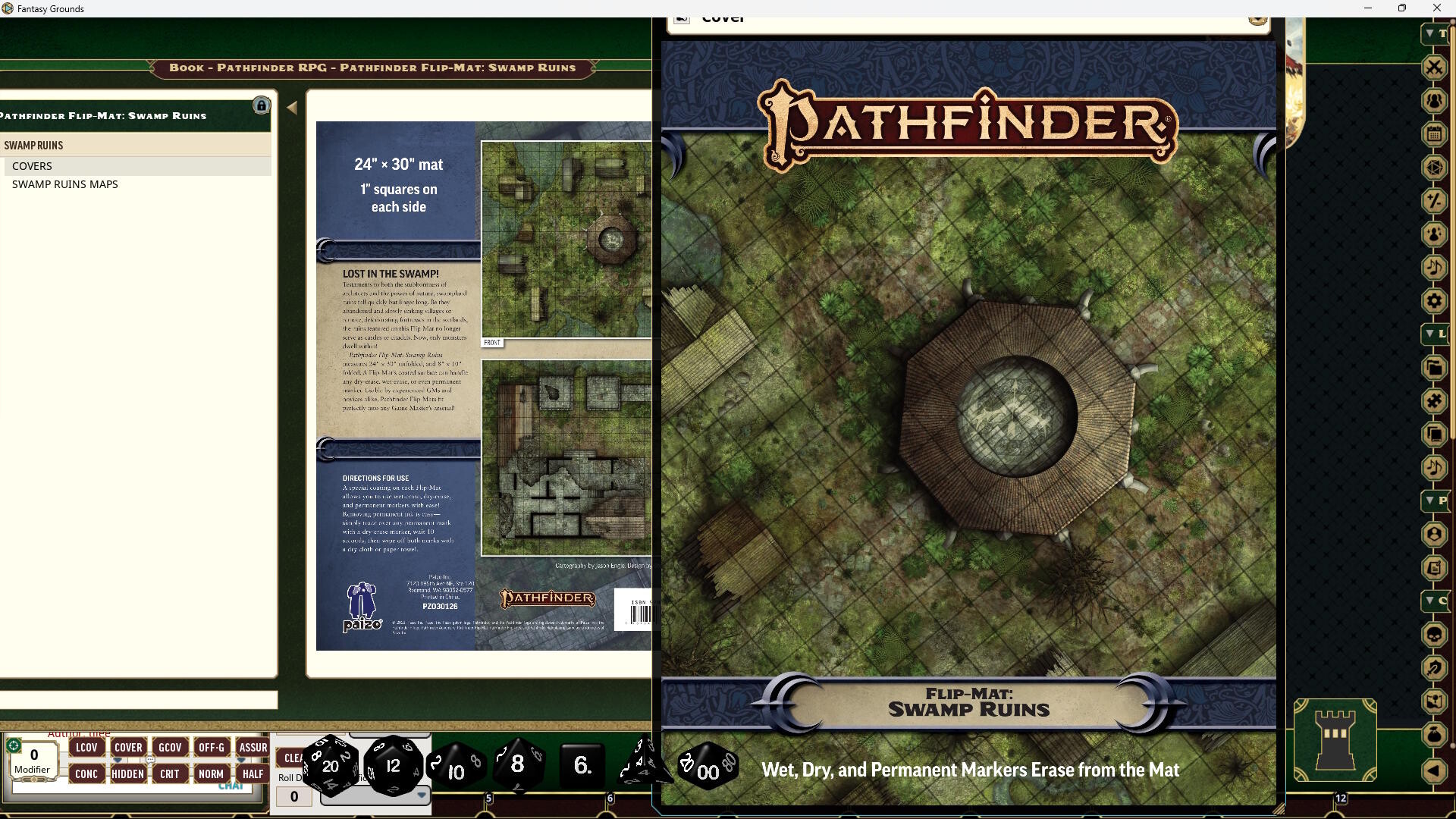Image resolution: width=1456 pixels, height=819 pixels.
Task: Open the skull NPCs sidebar icon
Action: 1434,635
